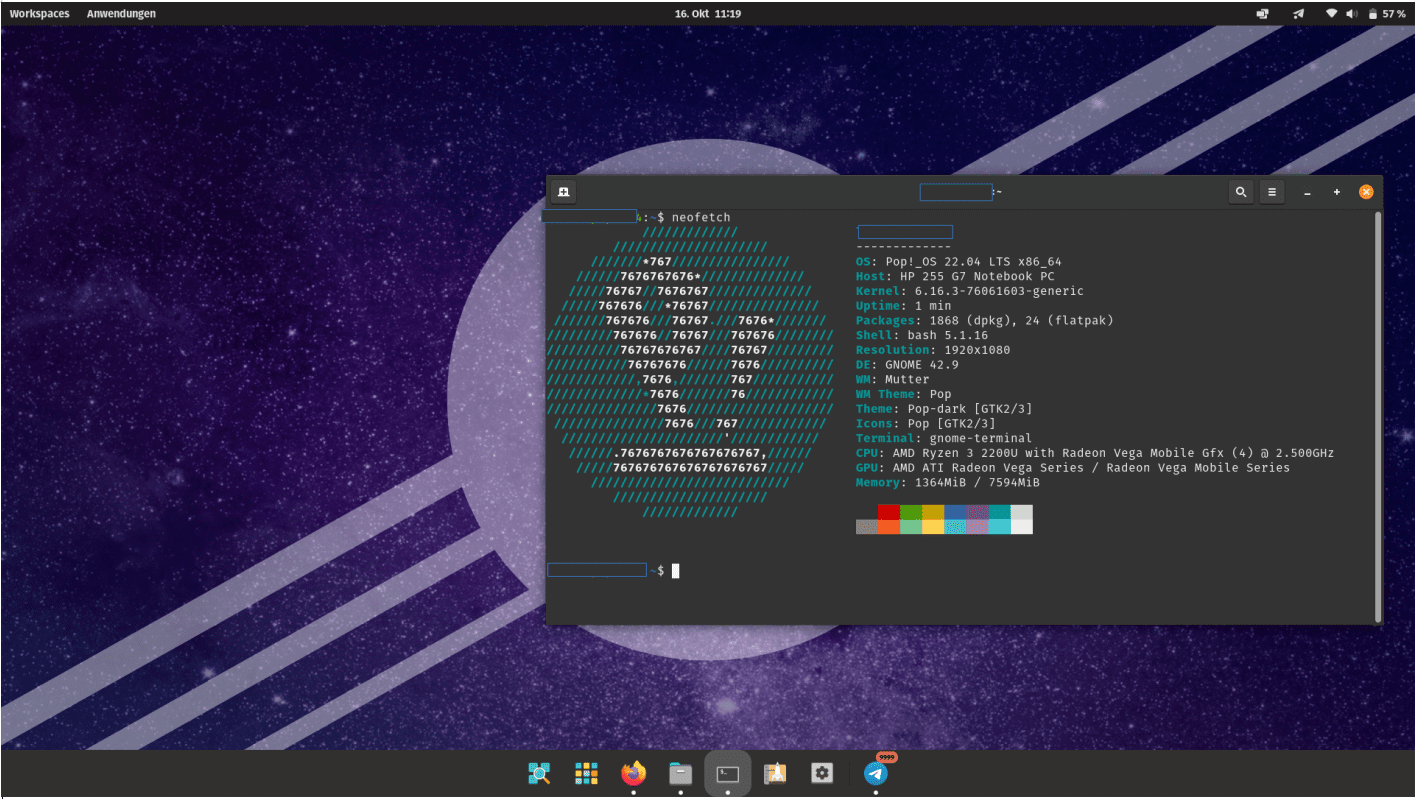The image size is (1415, 799).
Task: Open the applications grid icon in the dock
Action: pyautogui.click(x=586, y=773)
